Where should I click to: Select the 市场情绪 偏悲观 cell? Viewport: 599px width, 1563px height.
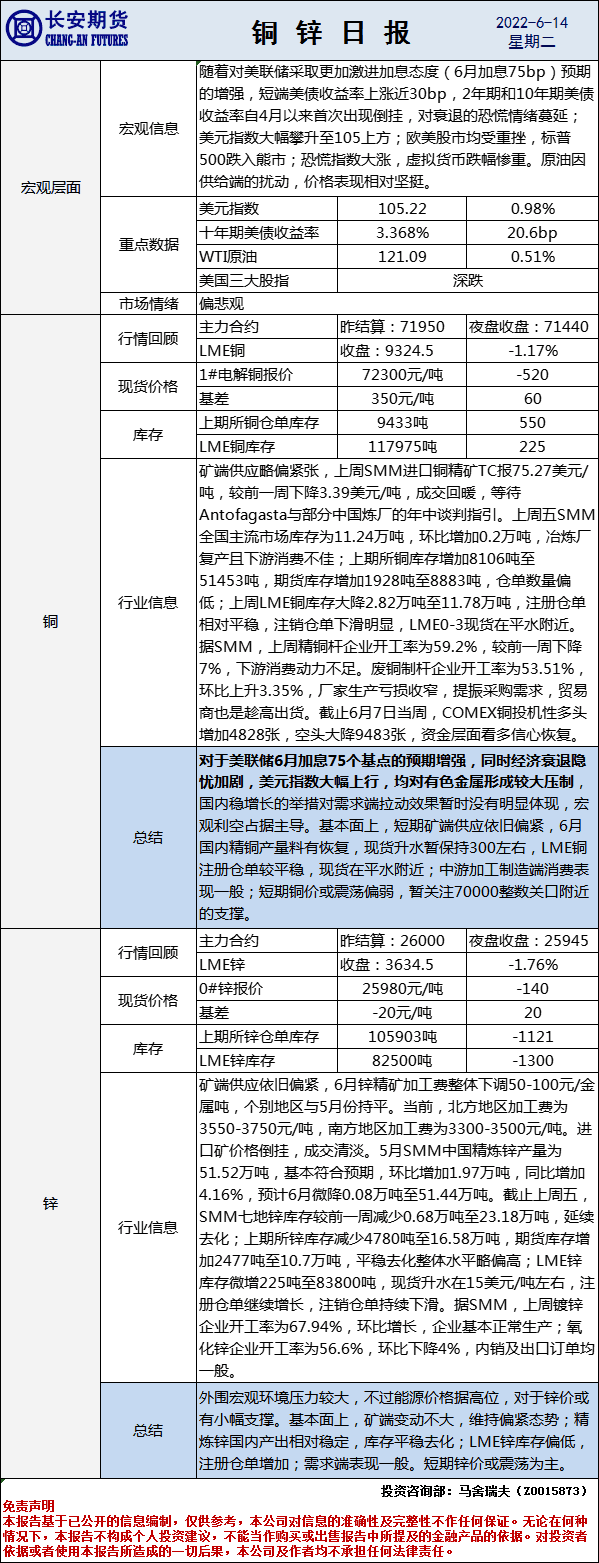click(x=396, y=302)
